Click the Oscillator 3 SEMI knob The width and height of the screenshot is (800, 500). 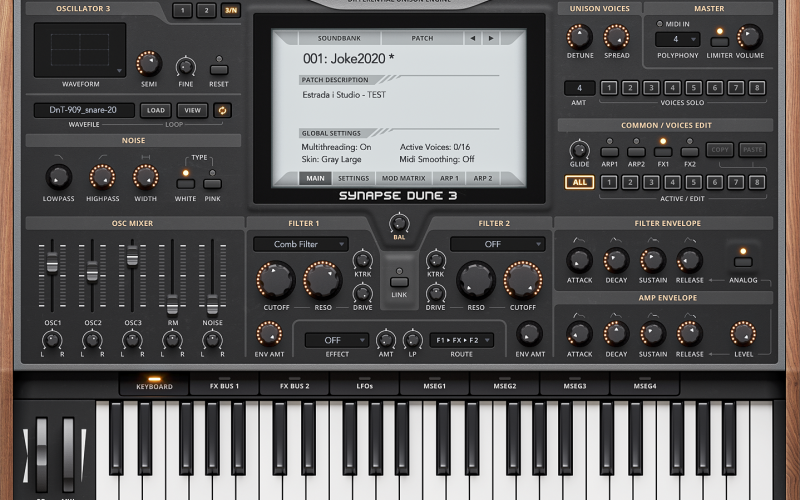pos(148,64)
